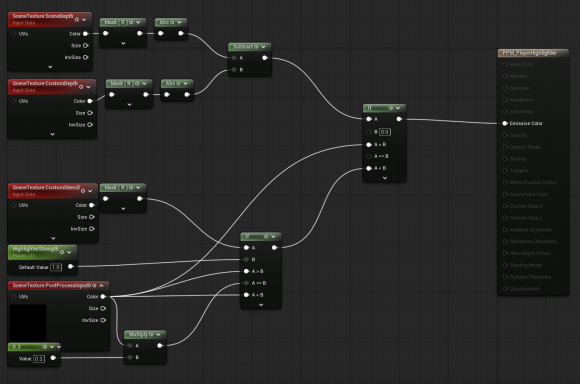Toggle live preview circle on SceneTexture:PostProcessInput0 title
The height and width of the screenshot is (384, 580).
tap(95, 286)
